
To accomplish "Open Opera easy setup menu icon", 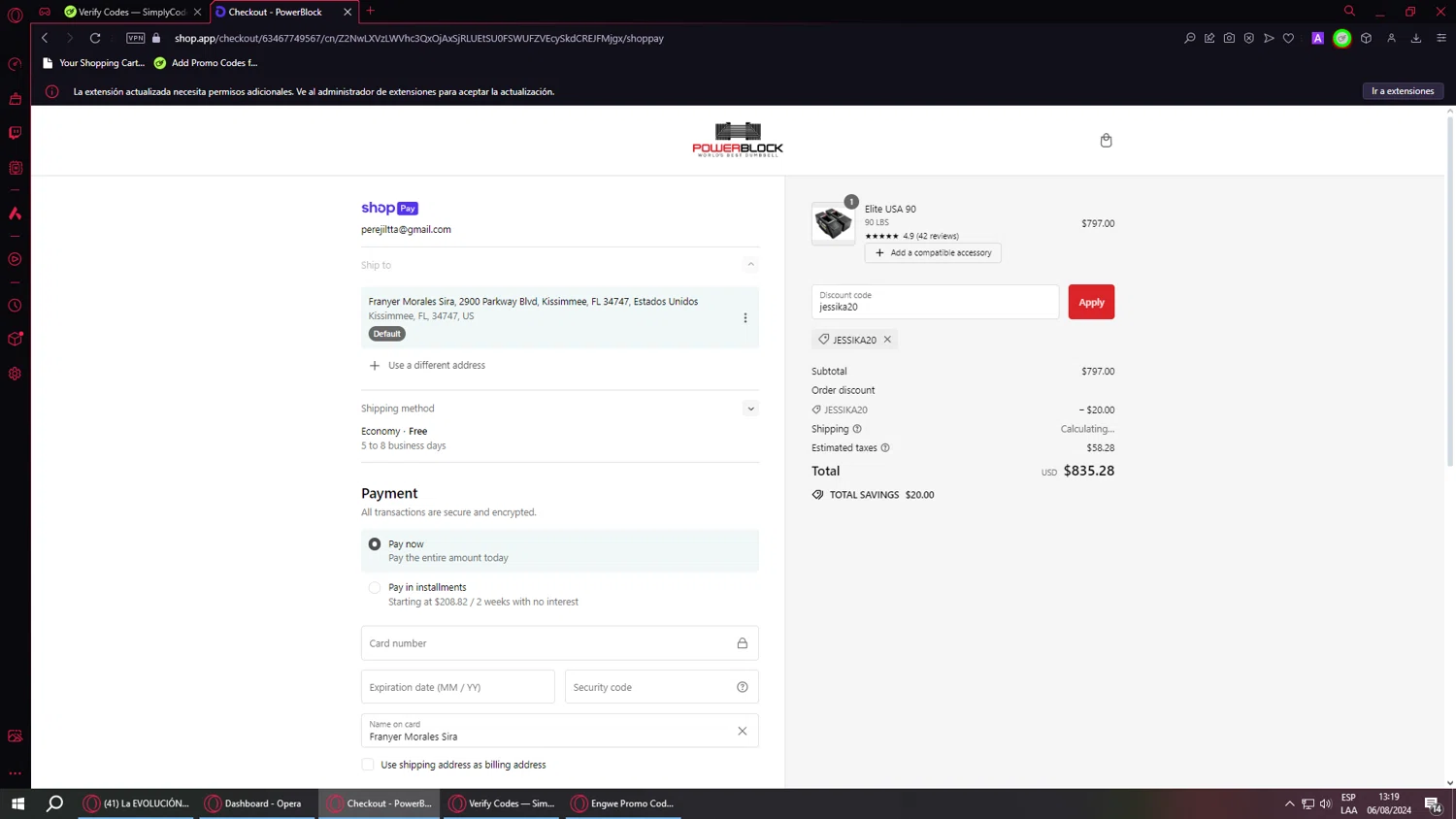I will coord(1441,38).
